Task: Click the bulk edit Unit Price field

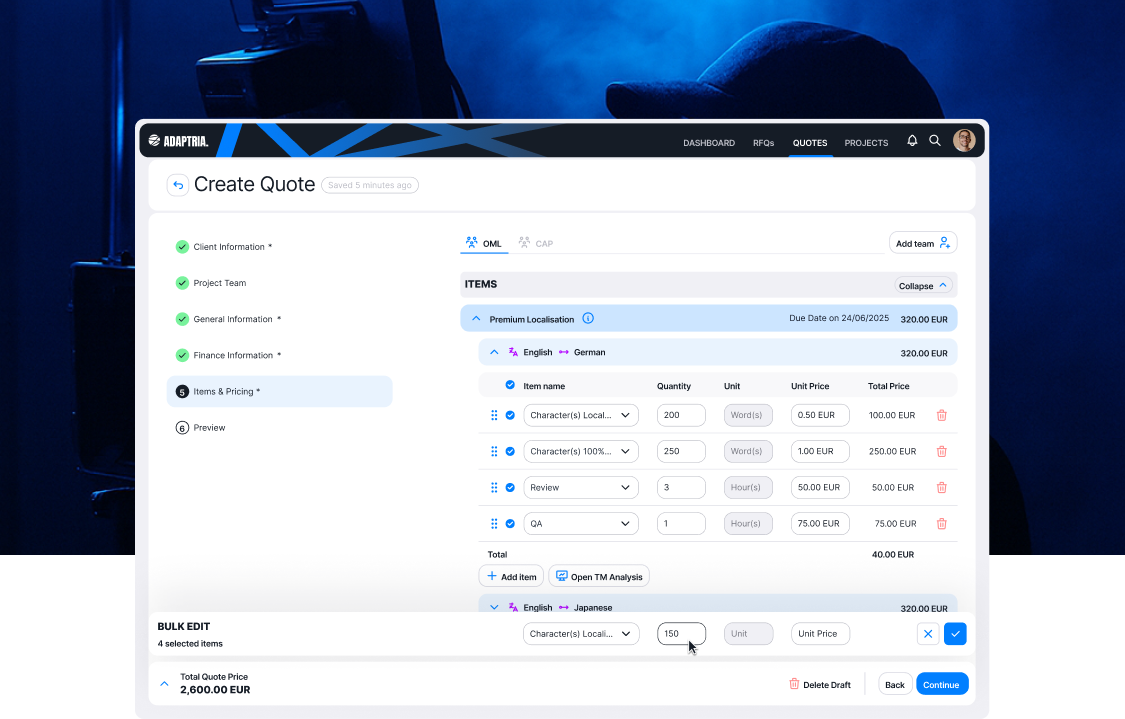Action: coord(820,634)
